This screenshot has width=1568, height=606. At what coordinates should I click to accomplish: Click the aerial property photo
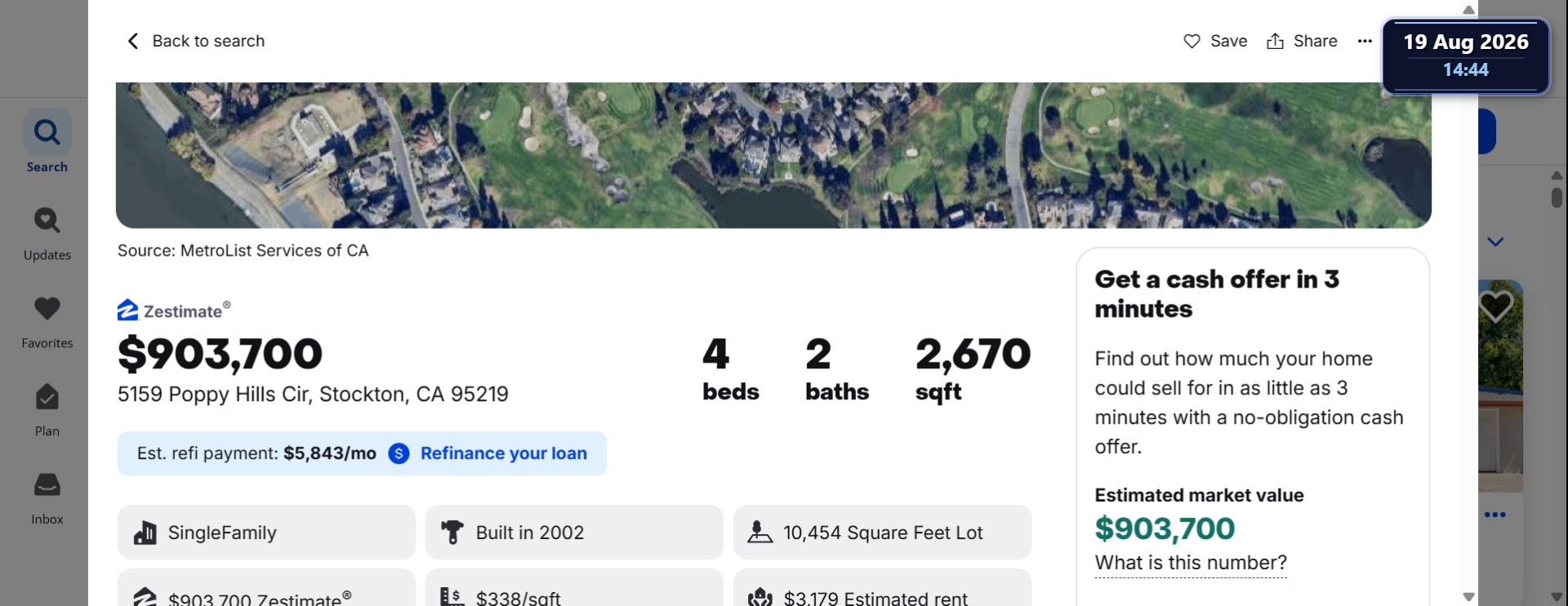point(773,155)
